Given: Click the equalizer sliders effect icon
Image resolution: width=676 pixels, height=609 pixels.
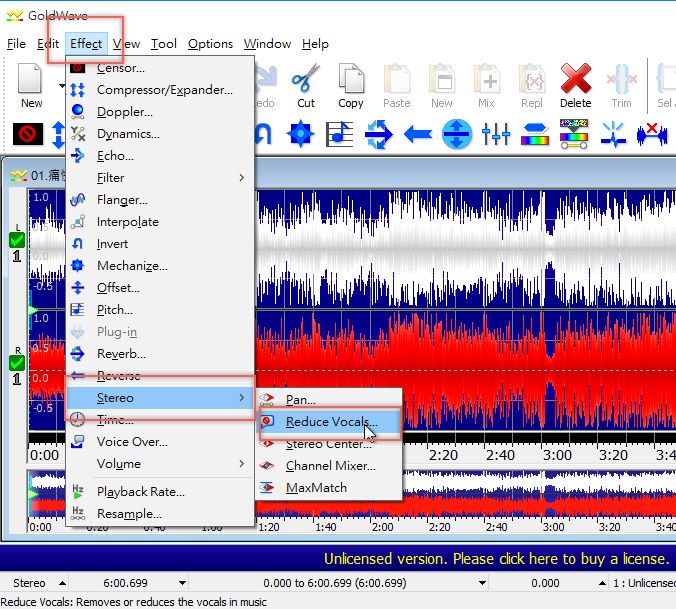Looking at the screenshot, I should coord(496,133).
